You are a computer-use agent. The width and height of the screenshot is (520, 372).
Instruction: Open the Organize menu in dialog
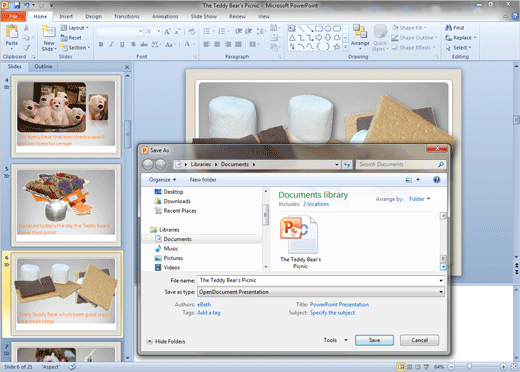[x=162, y=180]
